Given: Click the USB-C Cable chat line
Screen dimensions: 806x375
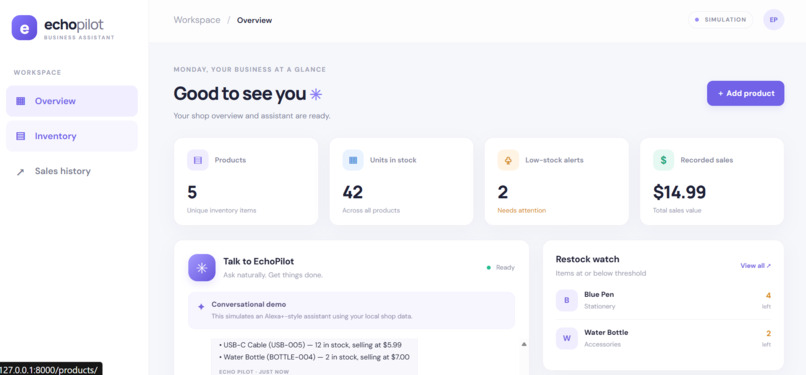Looking at the screenshot, I should pos(310,345).
